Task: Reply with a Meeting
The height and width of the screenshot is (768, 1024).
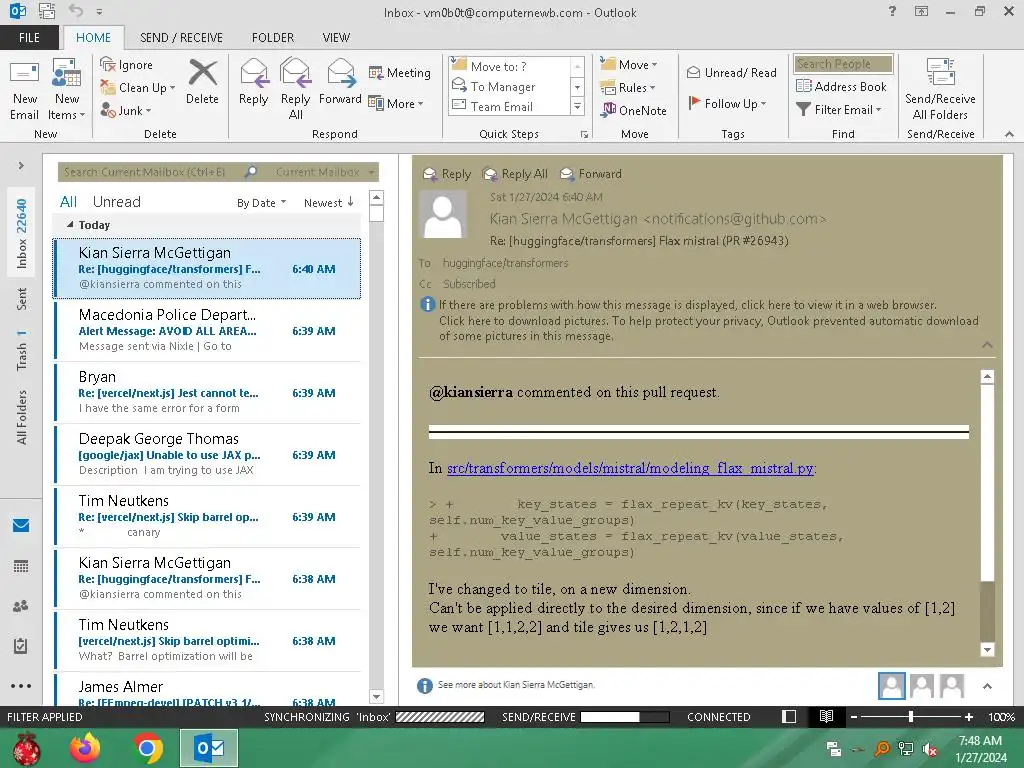Action: pos(400,72)
